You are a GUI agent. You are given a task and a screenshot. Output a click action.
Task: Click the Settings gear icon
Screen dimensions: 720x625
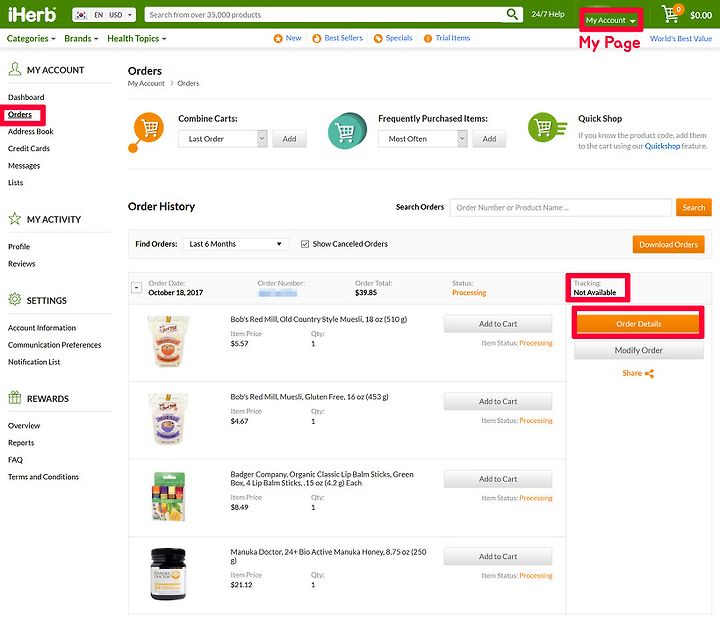coord(15,299)
